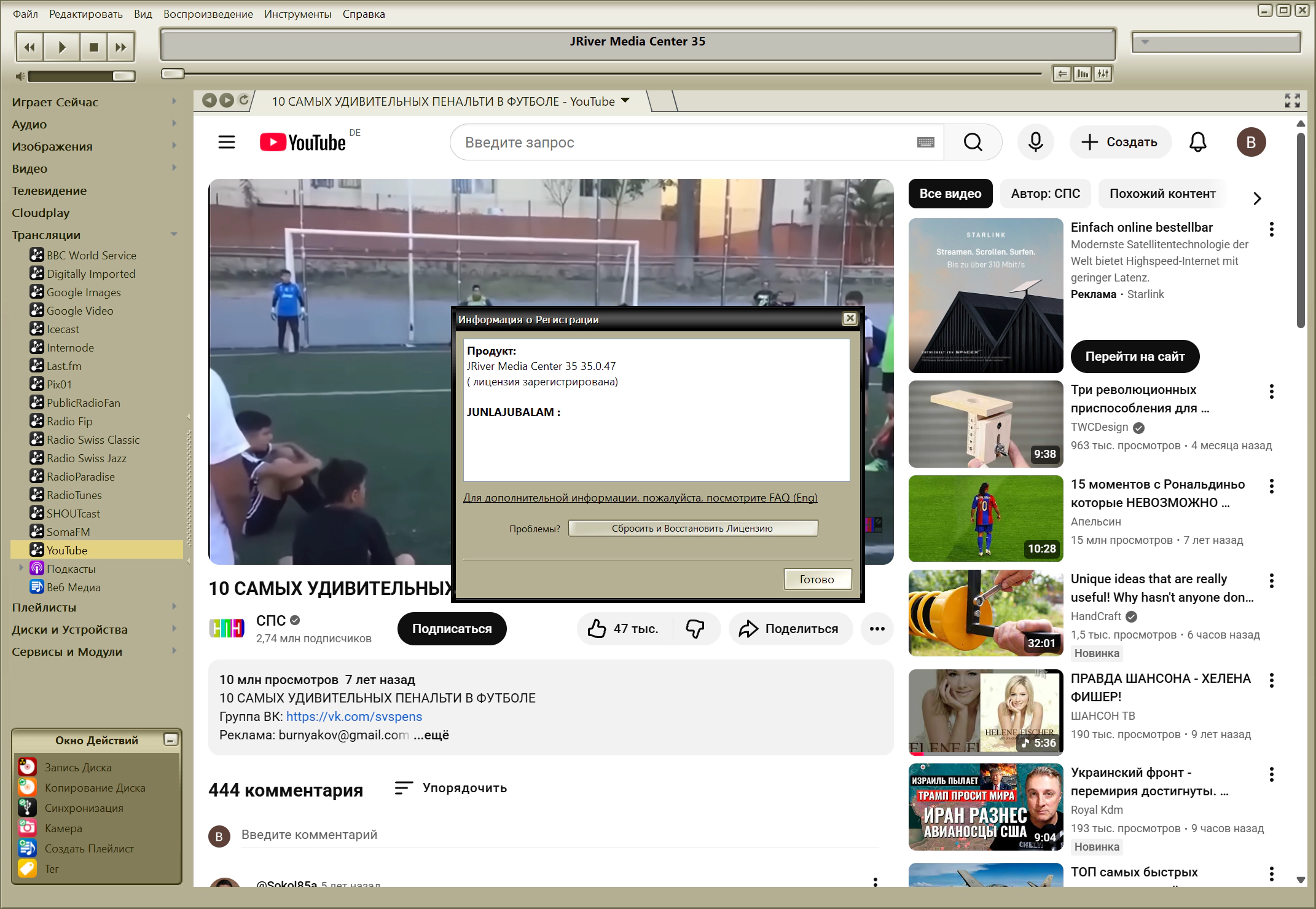Collapse the Трансляции section arrow
Viewport: 1316px width, 909px height.
coord(174,234)
